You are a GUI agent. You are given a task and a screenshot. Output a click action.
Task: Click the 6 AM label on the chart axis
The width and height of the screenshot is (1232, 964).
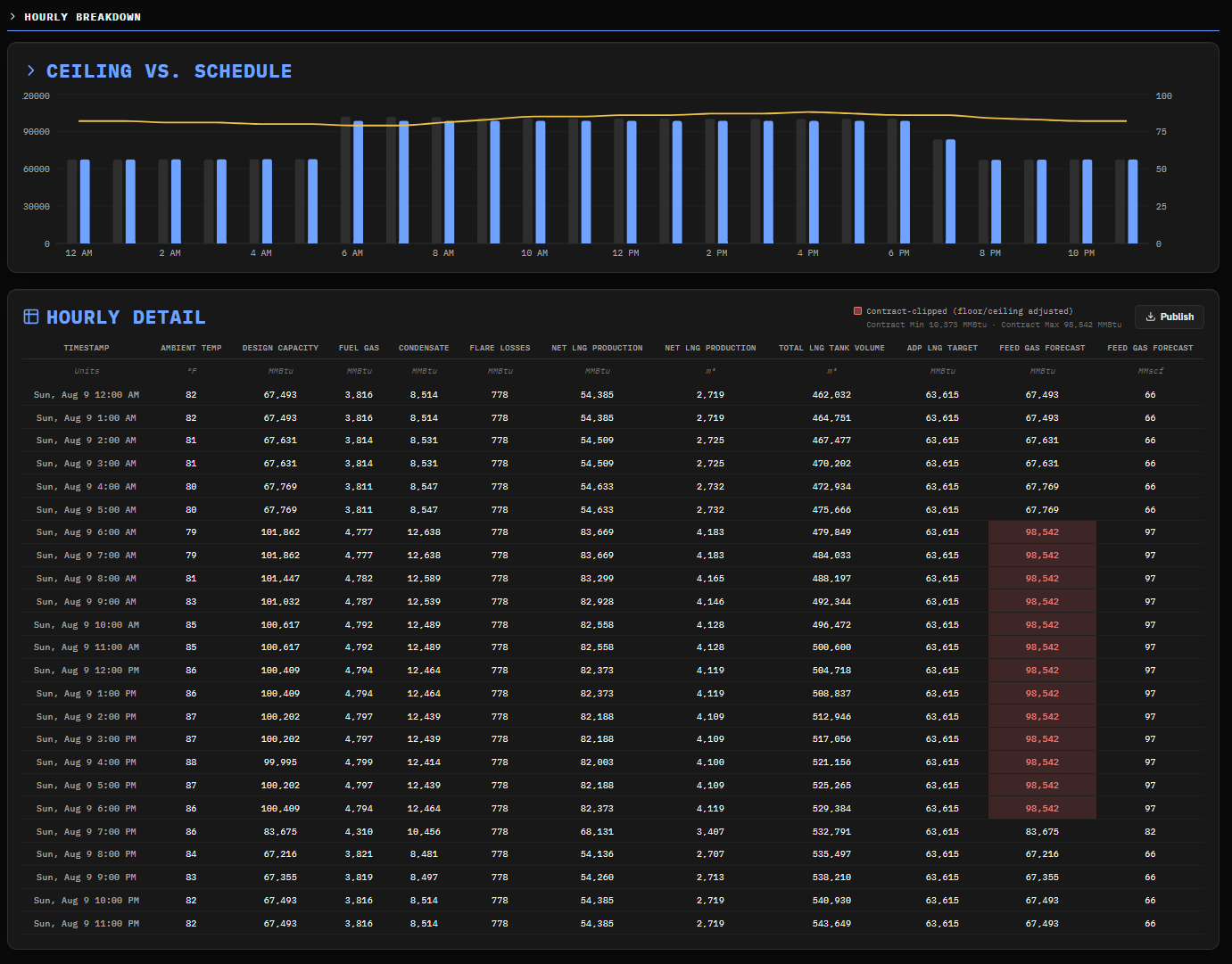[x=351, y=253]
